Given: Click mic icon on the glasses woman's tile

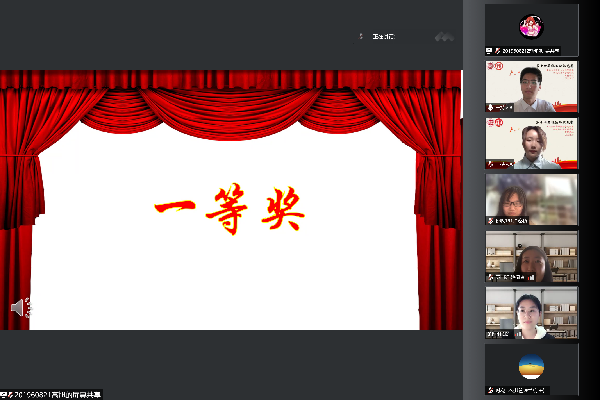Looking at the screenshot, I should tap(490, 220).
